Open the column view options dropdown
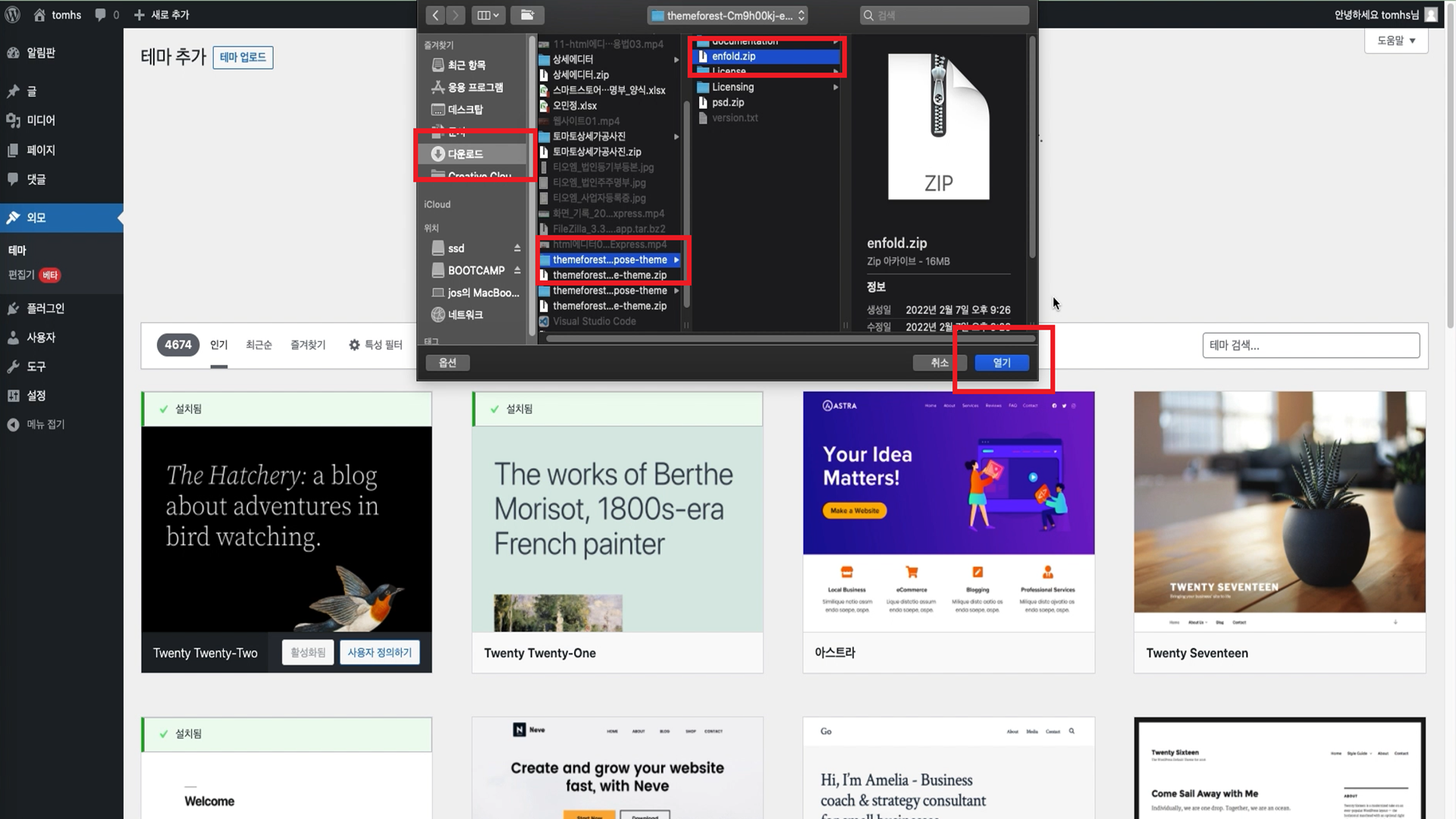1456x819 pixels. tap(488, 15)
